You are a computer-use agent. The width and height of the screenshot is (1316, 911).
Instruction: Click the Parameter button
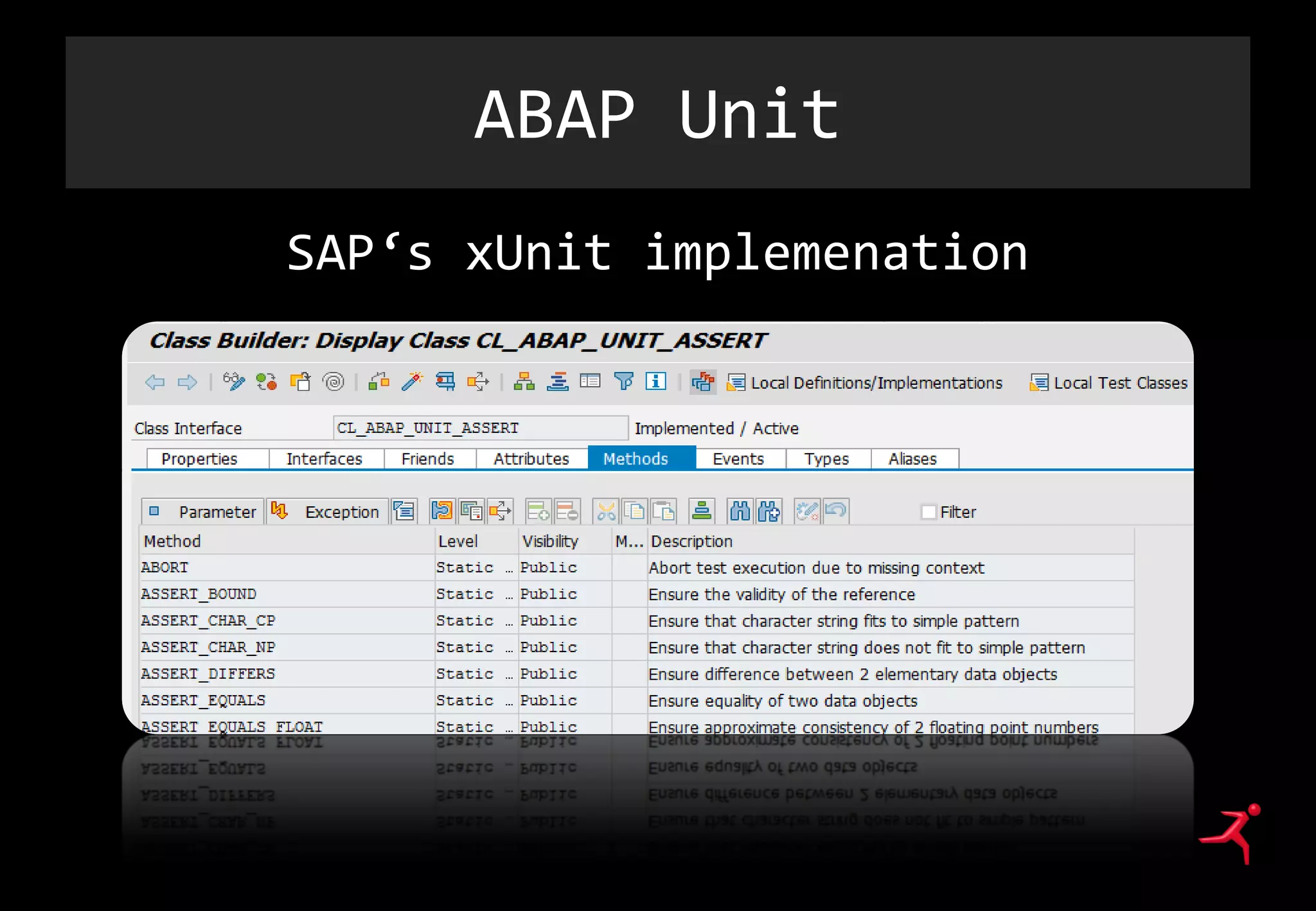[x=202, y=511]
